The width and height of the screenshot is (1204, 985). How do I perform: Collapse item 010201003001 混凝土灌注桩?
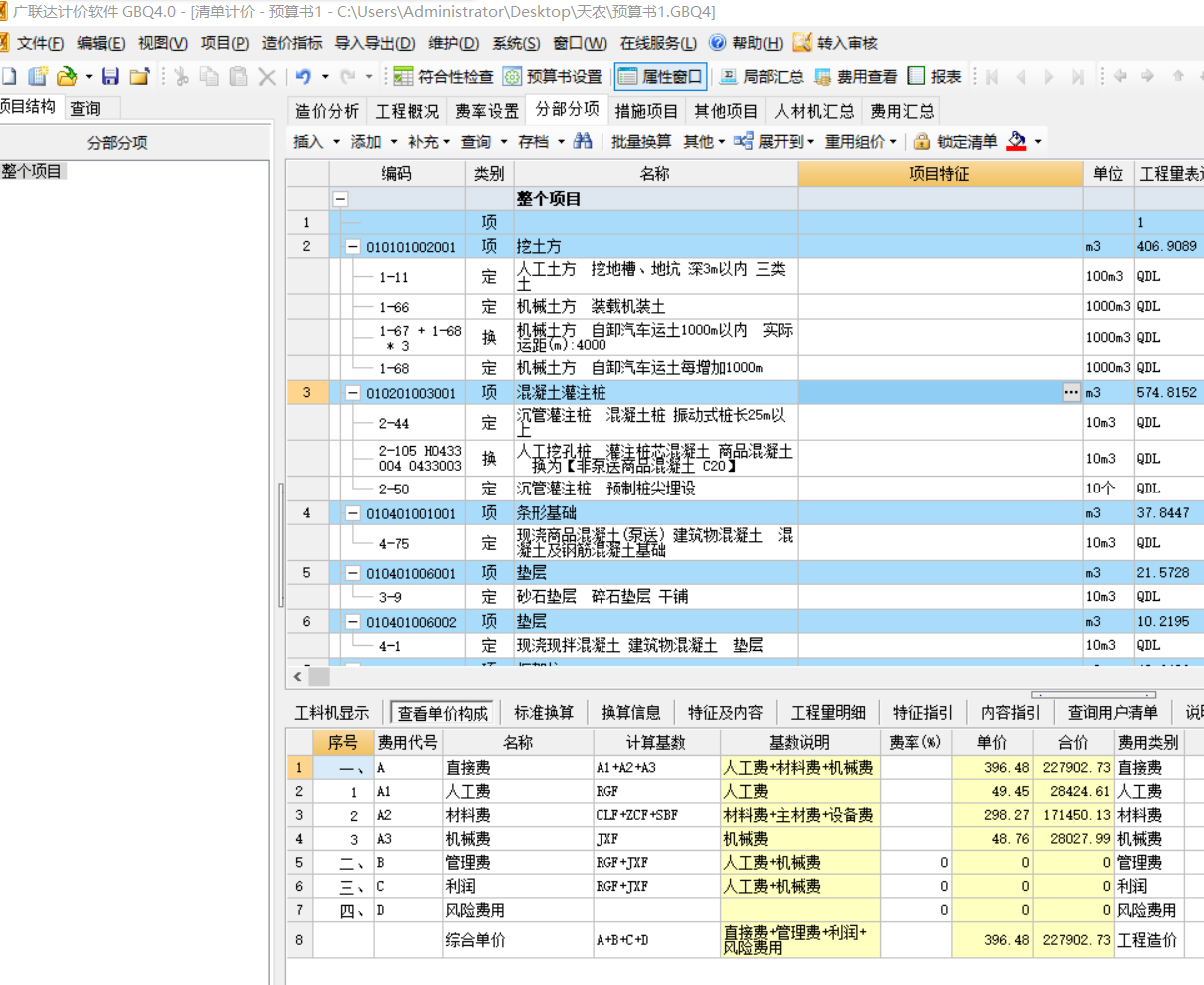coord(352,393)
